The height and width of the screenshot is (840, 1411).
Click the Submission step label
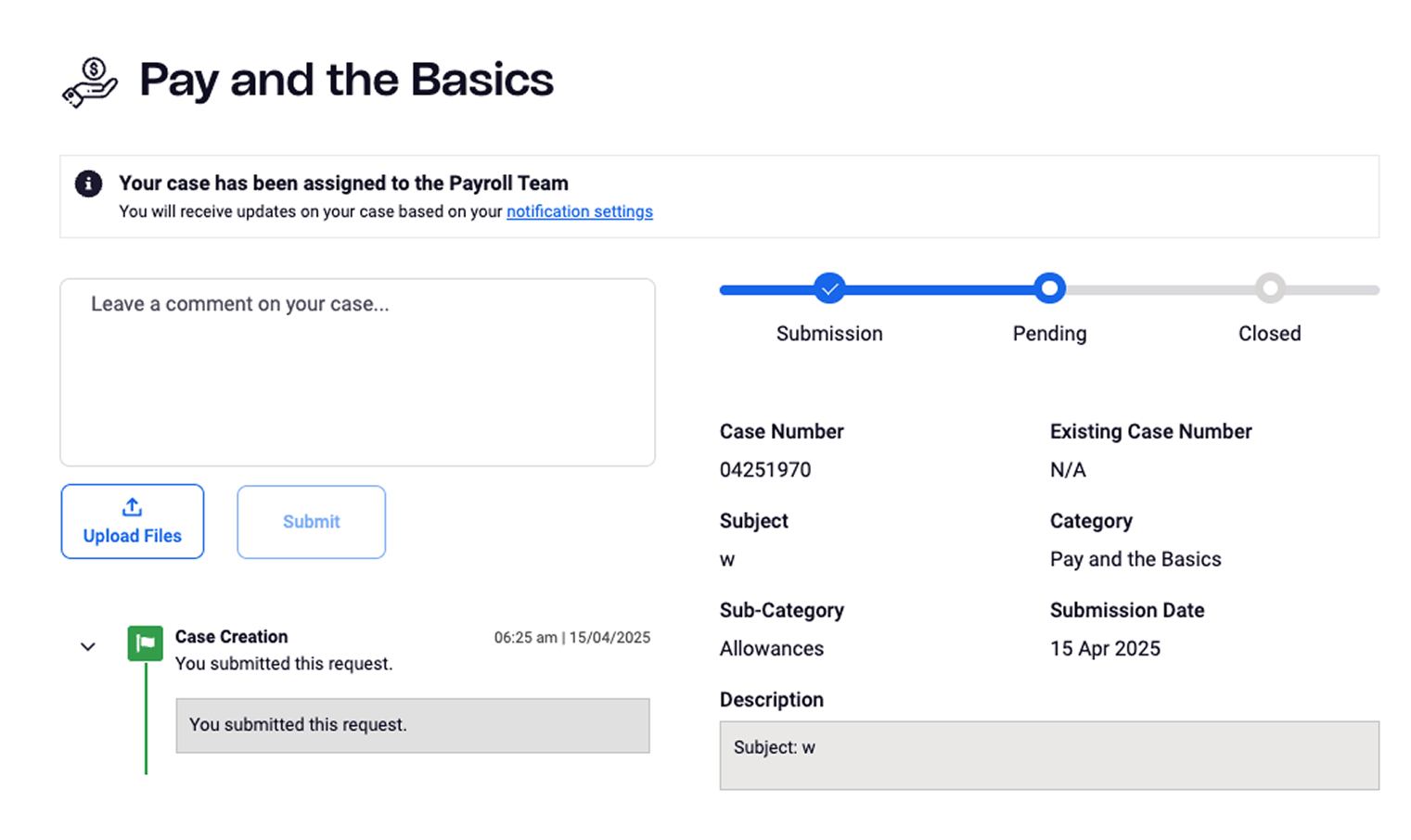pos(829,334)
